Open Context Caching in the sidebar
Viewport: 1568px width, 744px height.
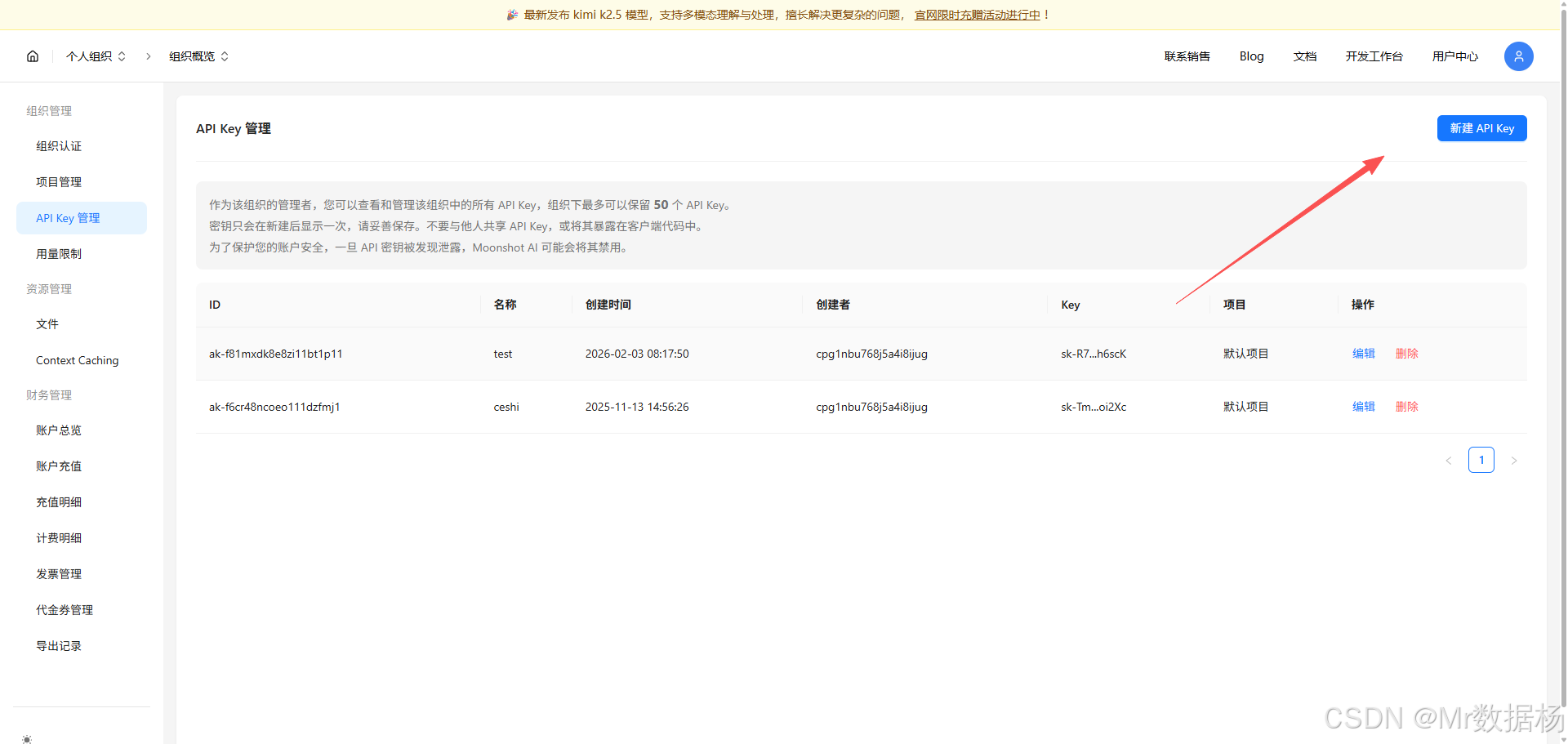[77, 359]
